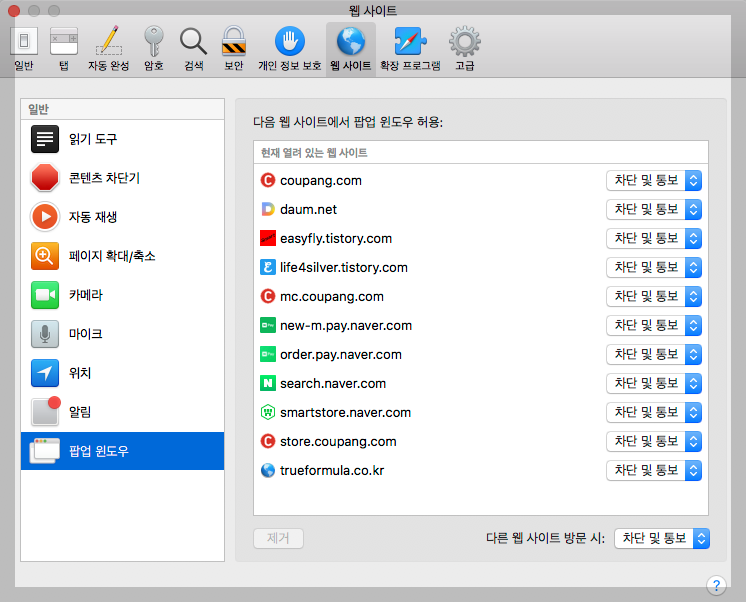Click the coupang.com favicon

pos(268,180)
